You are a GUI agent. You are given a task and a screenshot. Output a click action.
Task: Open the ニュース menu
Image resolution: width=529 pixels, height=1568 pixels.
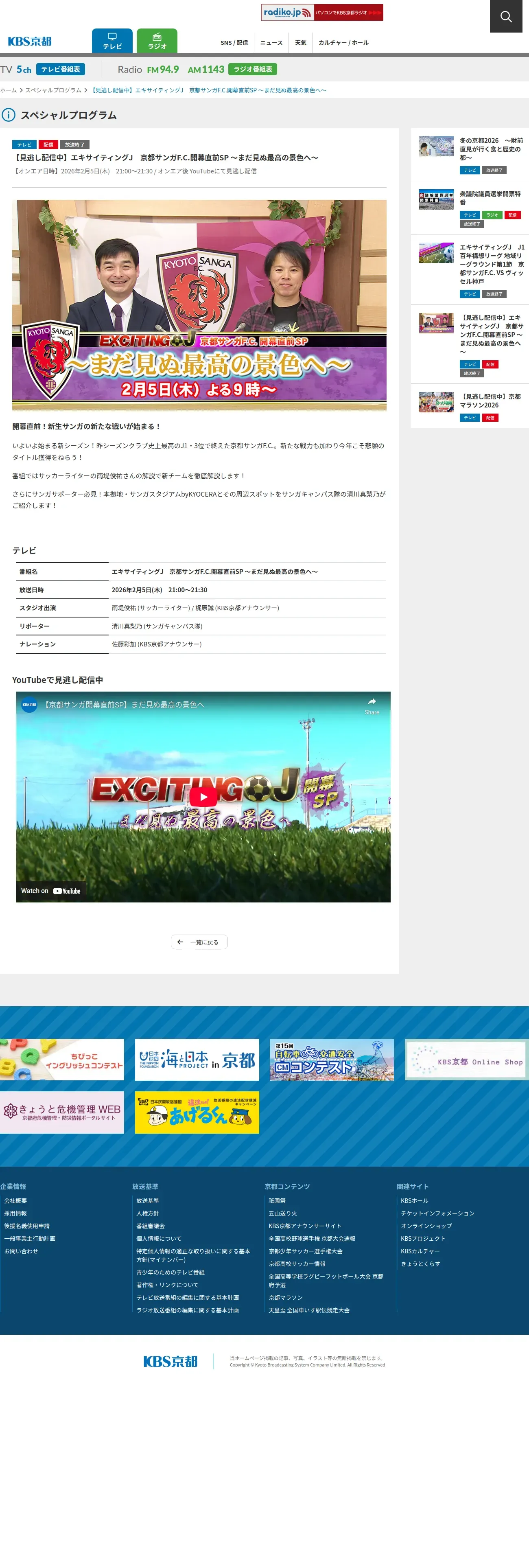coord(271,43)
